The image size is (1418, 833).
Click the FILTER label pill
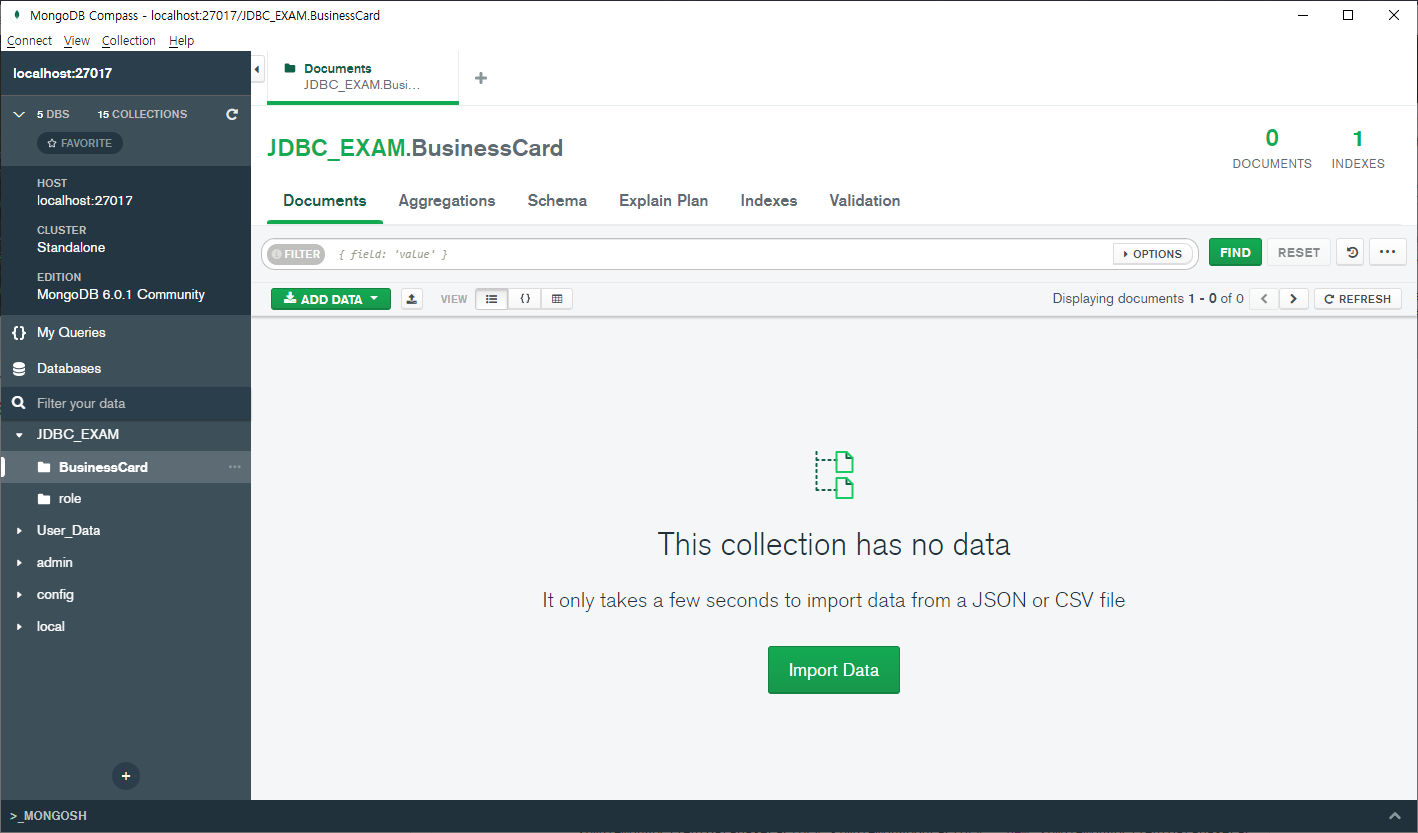(x=296, y=254)
